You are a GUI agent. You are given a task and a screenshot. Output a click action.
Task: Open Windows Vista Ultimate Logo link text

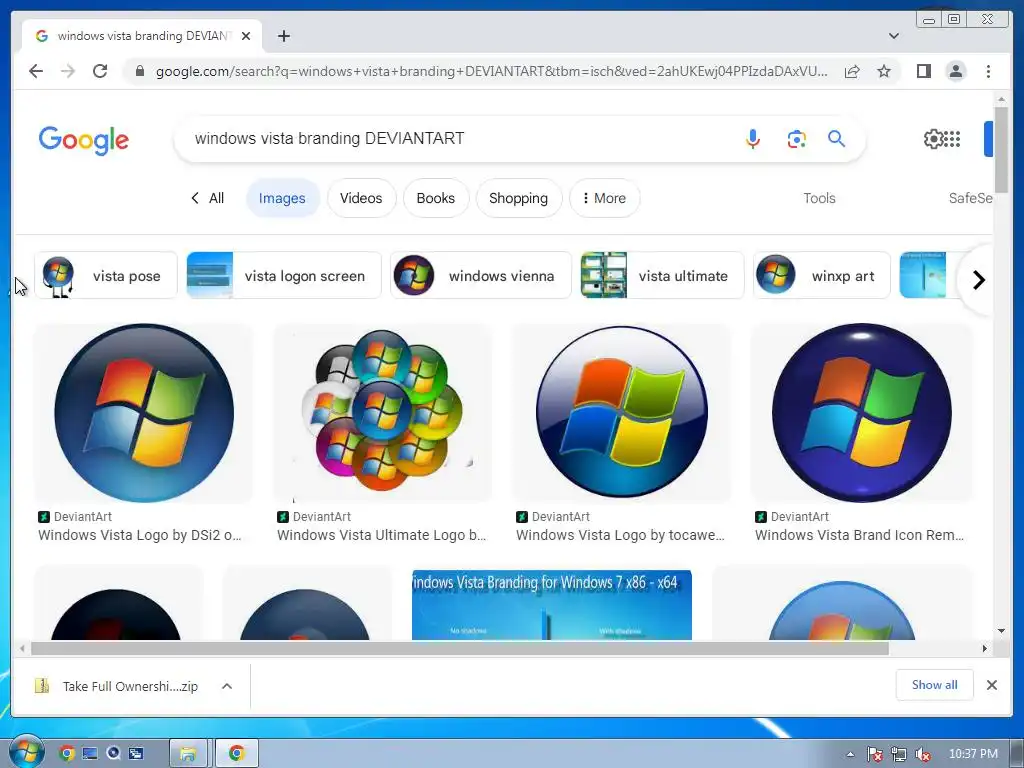coord(381,536)
